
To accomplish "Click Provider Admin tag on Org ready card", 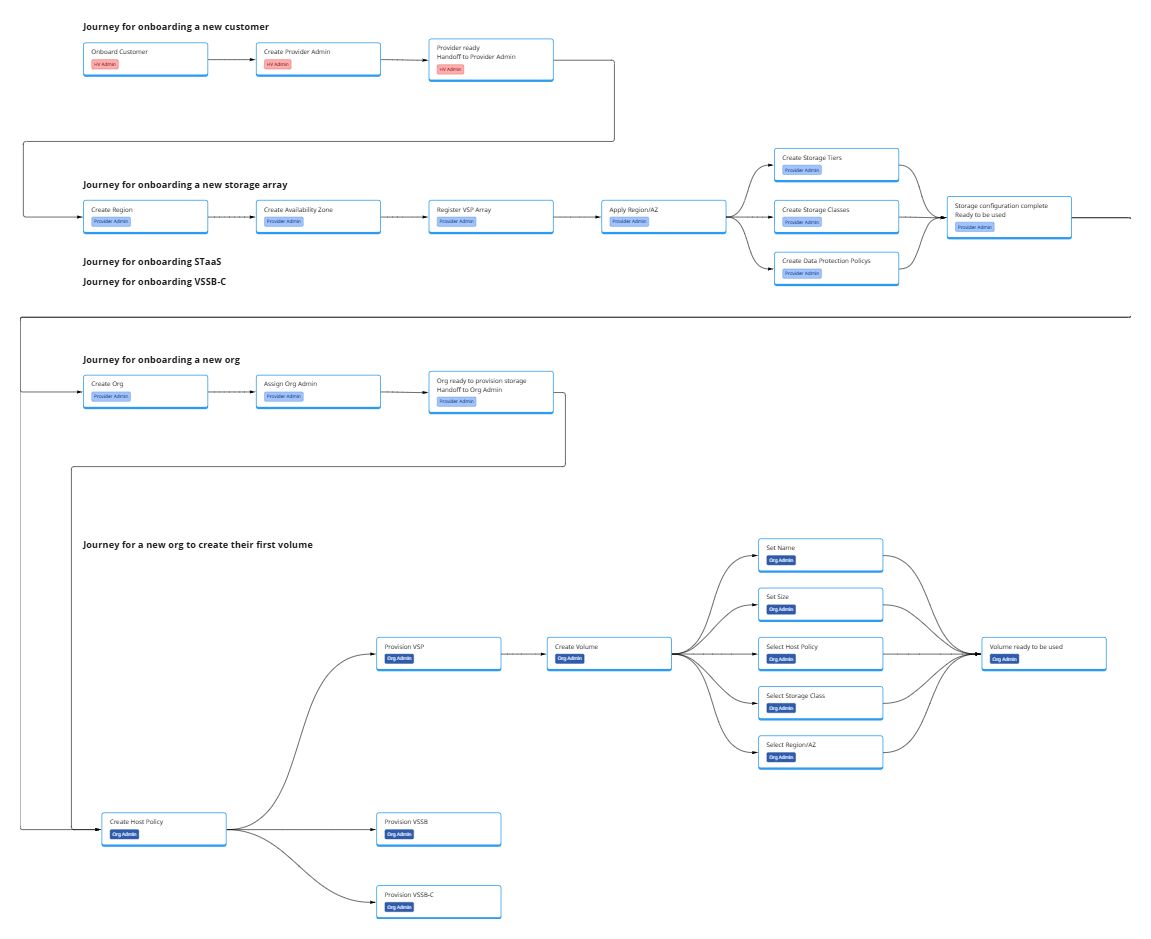I will tap(457, 402).
